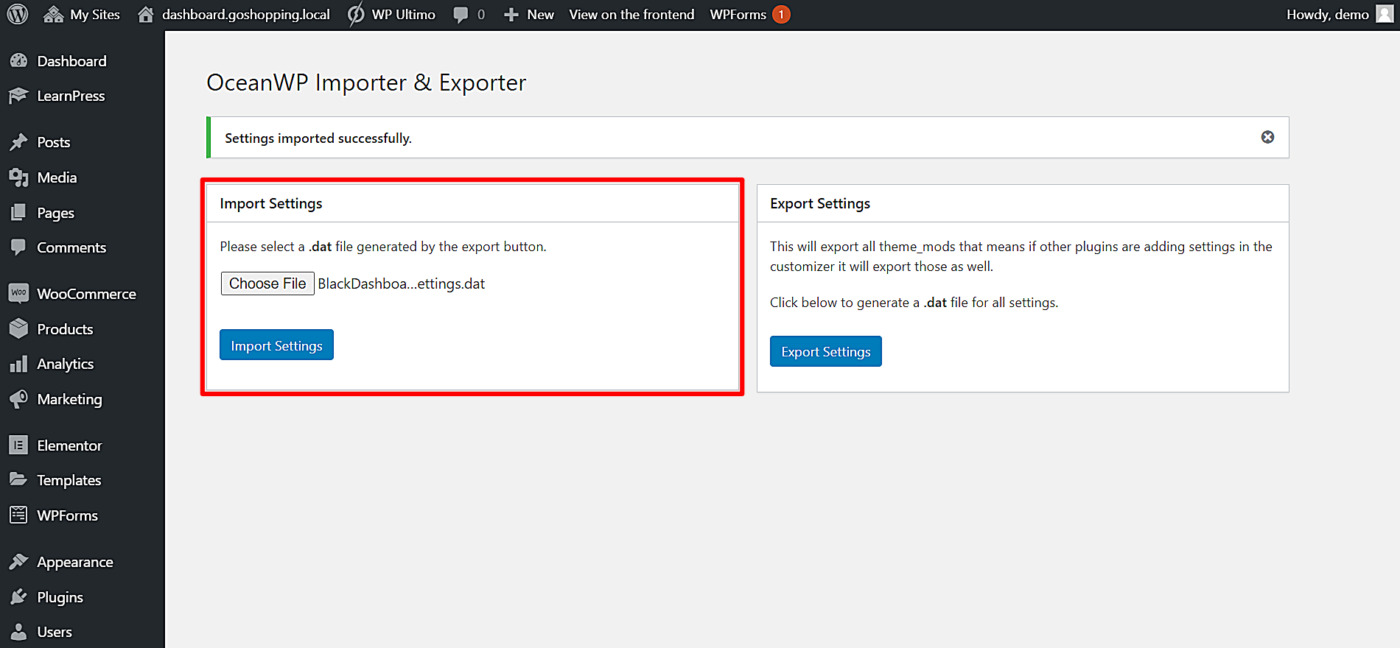Open the My Sites menu
Viewport: 1400px width, 648px height.
(x=82, y=15)
